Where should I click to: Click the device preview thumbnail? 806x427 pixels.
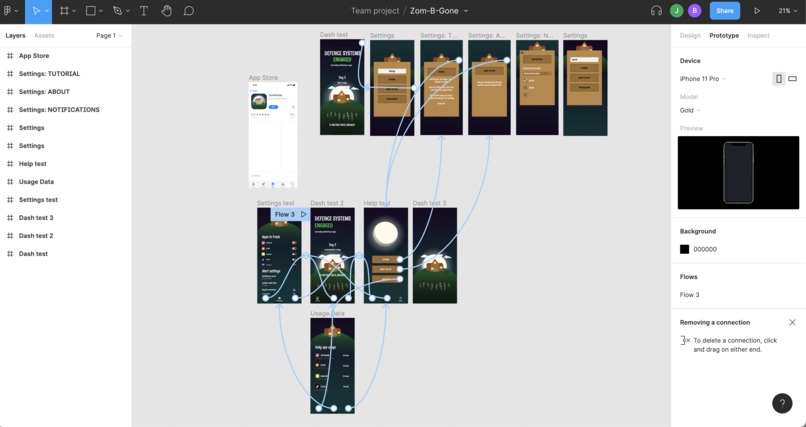(x=738, y=173)
